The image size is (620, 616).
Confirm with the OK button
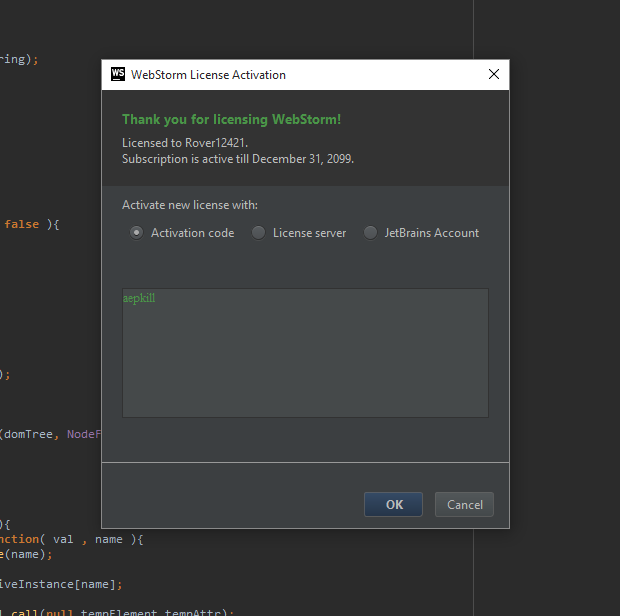[393, 505]
